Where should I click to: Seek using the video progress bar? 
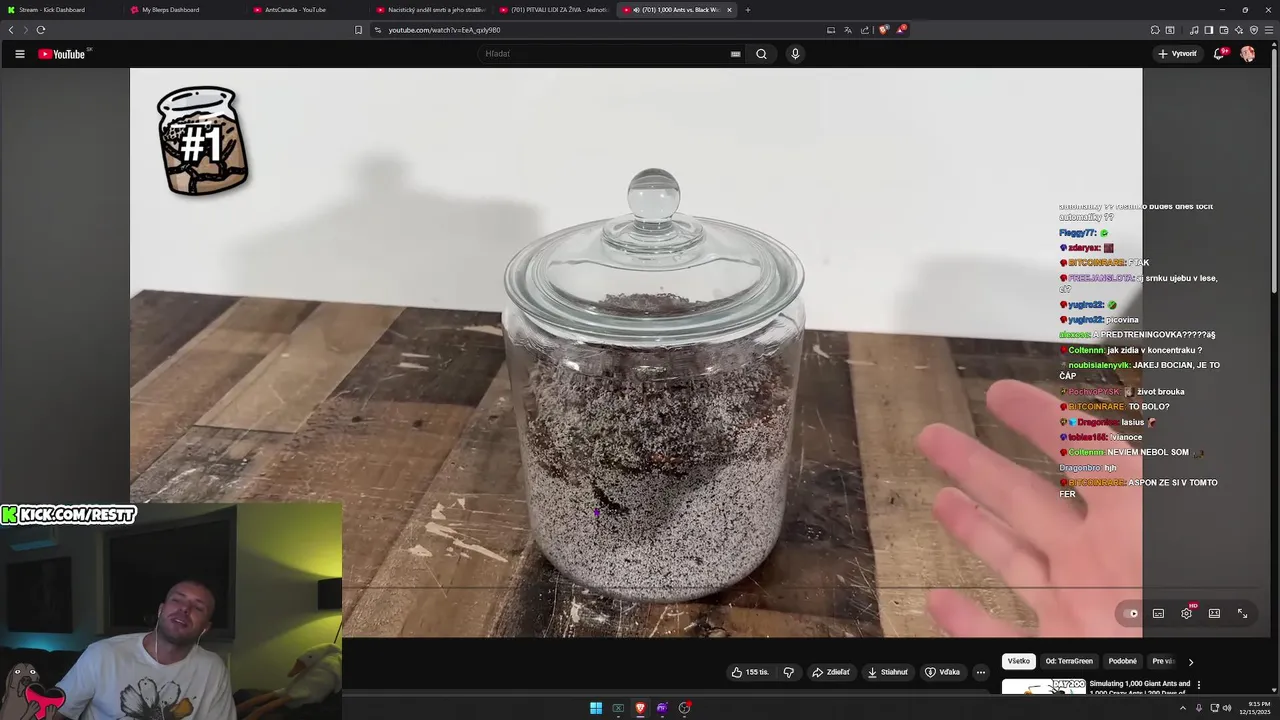click(x=636, y=588)
